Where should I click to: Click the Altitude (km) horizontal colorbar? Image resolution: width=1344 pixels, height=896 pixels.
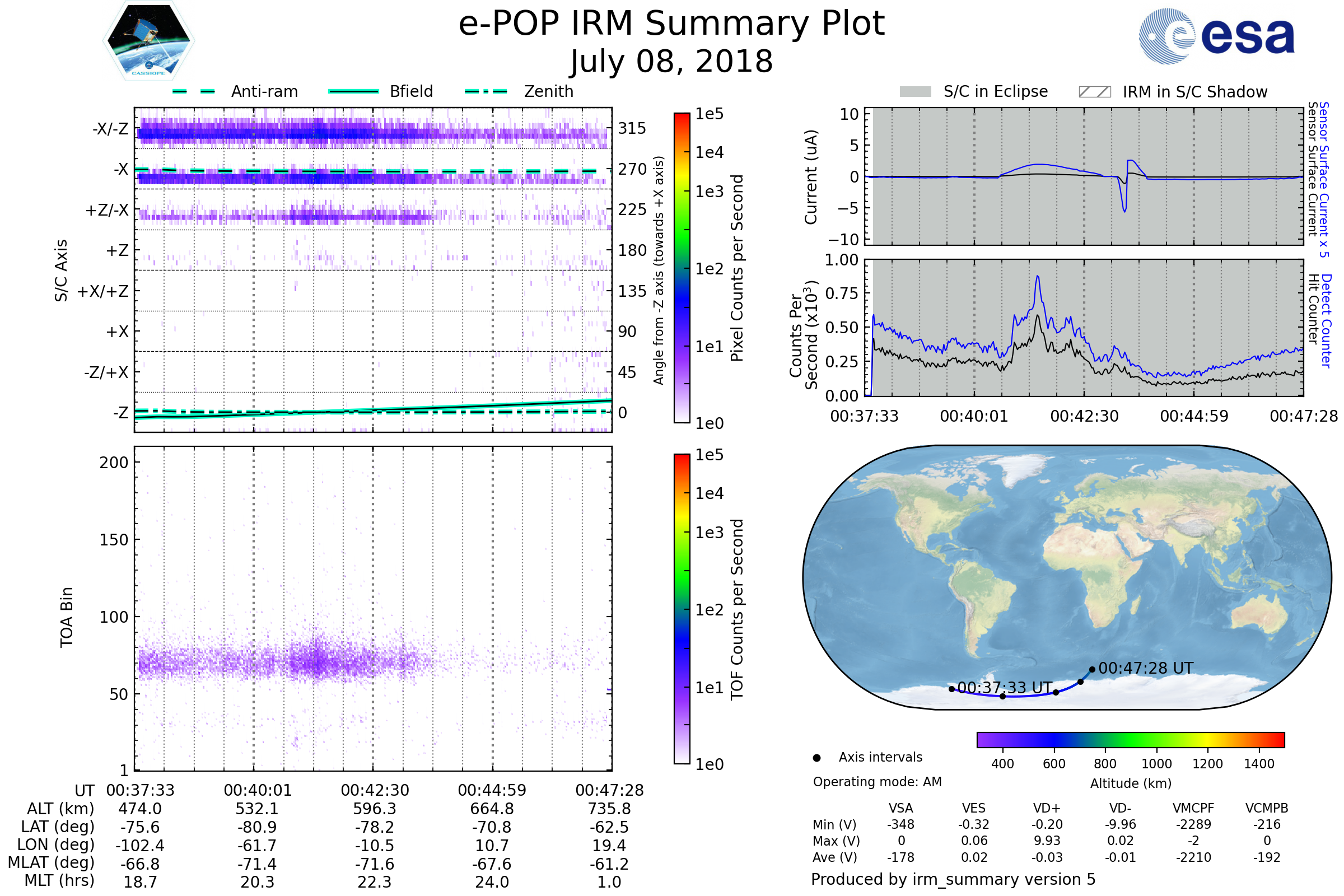[x=1130, y=739]
